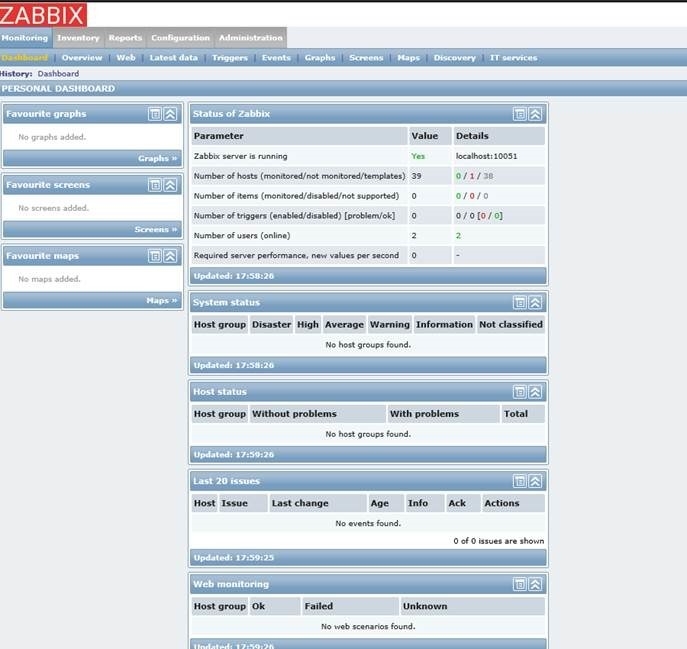The image size is (687, 649).
Task: Follow the Graphs » link
Action: [158, 158]
